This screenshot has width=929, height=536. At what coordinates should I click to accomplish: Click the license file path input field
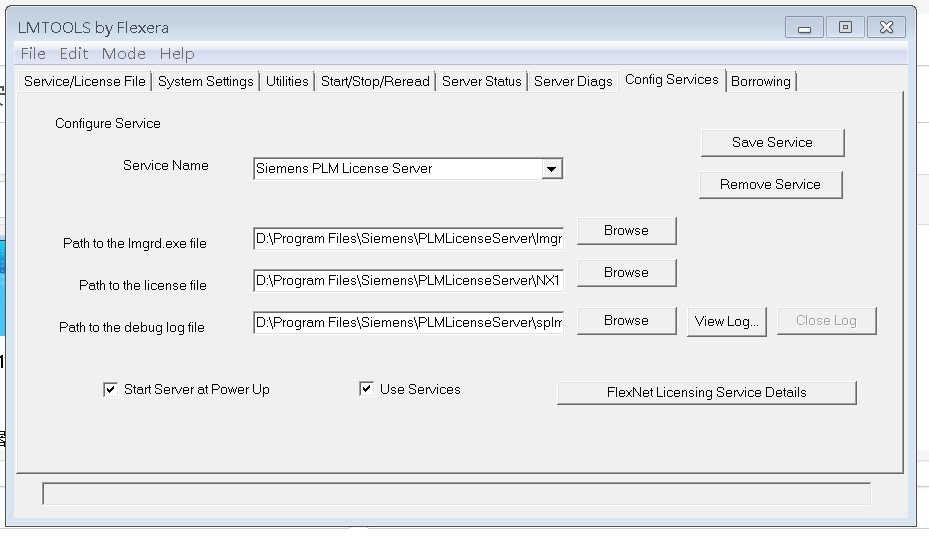tap(408, 281)
